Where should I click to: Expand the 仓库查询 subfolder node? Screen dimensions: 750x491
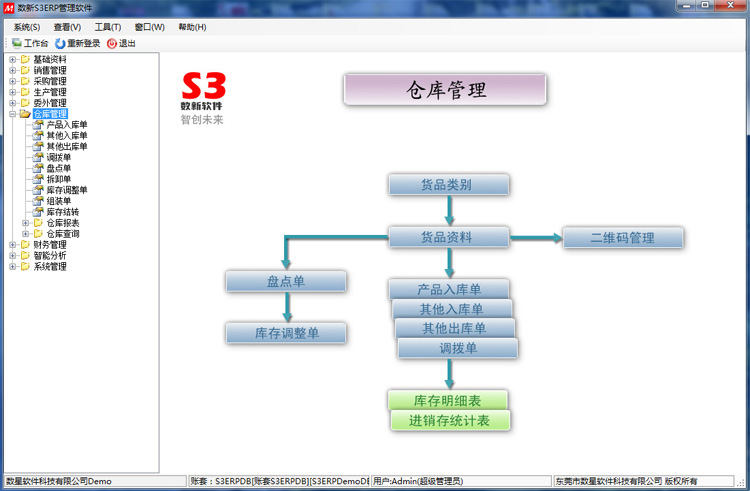(x=26, y=234)
